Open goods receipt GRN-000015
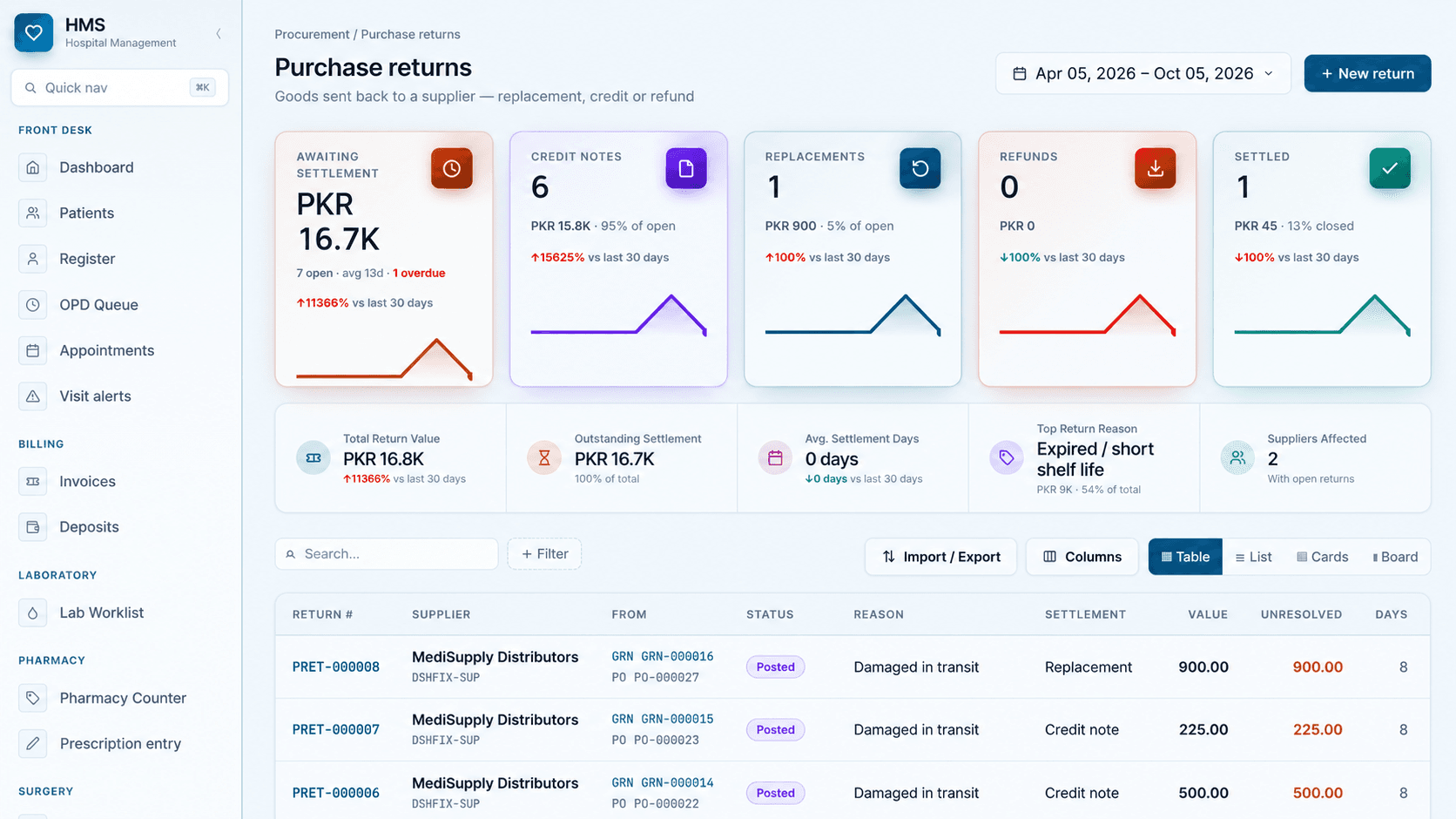 [x=663, y=720]
